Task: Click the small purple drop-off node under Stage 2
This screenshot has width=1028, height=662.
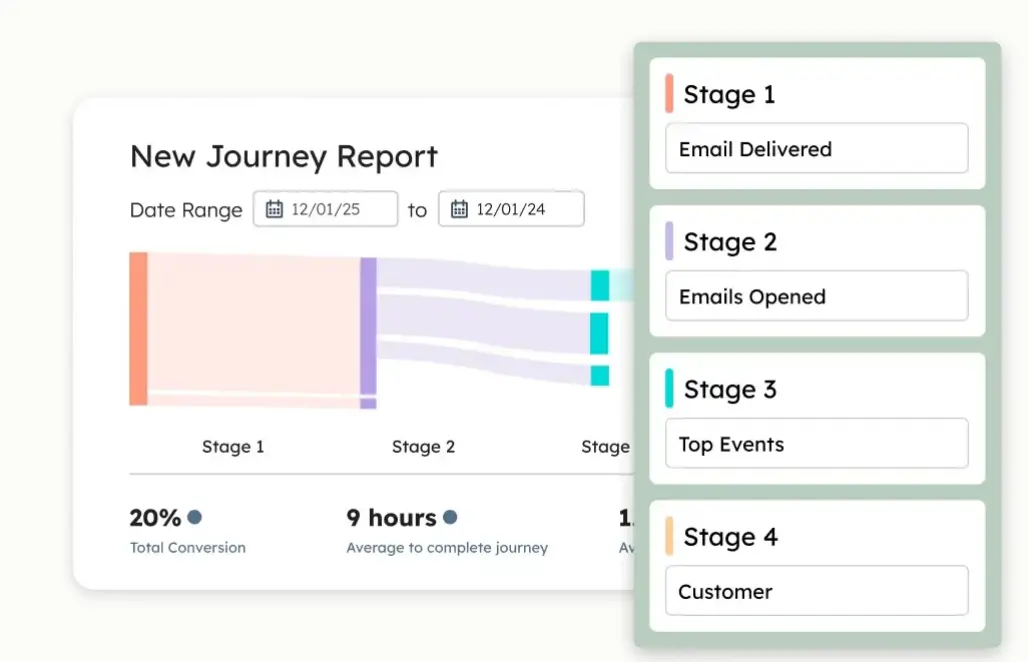Action: pyautogui.click(x=368, y=403)
